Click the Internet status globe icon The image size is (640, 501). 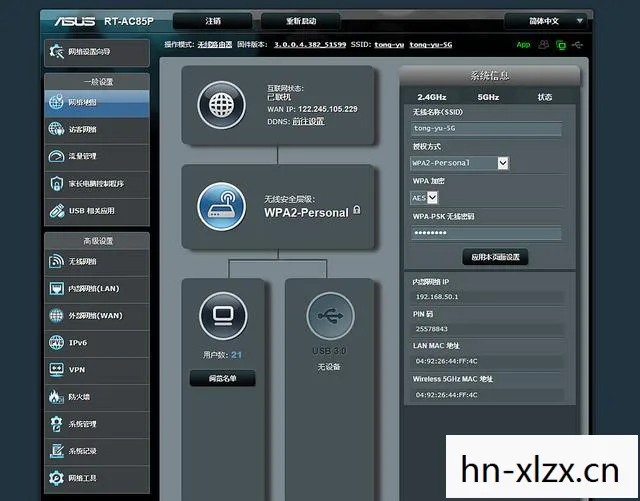pos(222,105)
